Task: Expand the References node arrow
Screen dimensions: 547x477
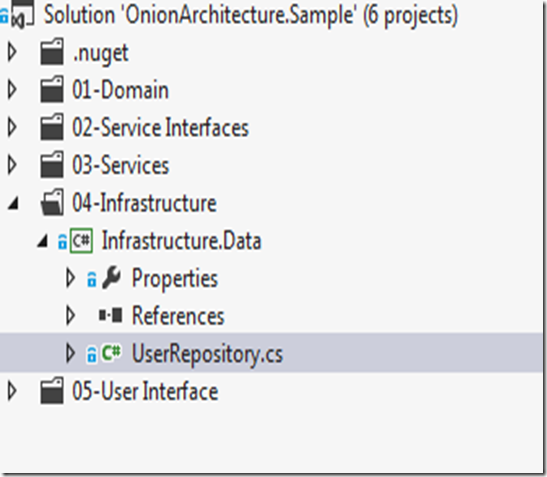Action: (x=70, y=315)
